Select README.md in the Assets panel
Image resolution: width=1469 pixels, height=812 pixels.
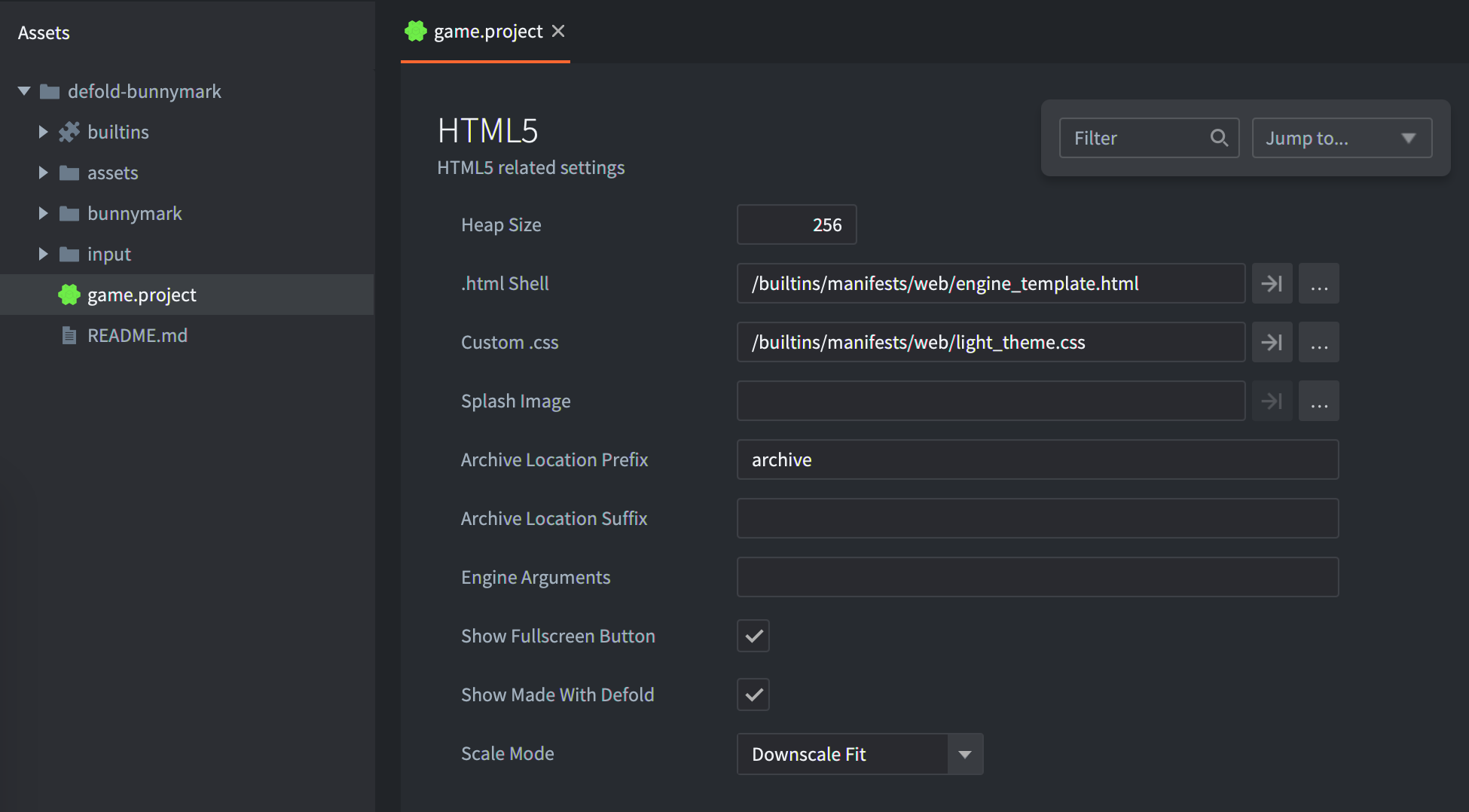coord(137,335)
